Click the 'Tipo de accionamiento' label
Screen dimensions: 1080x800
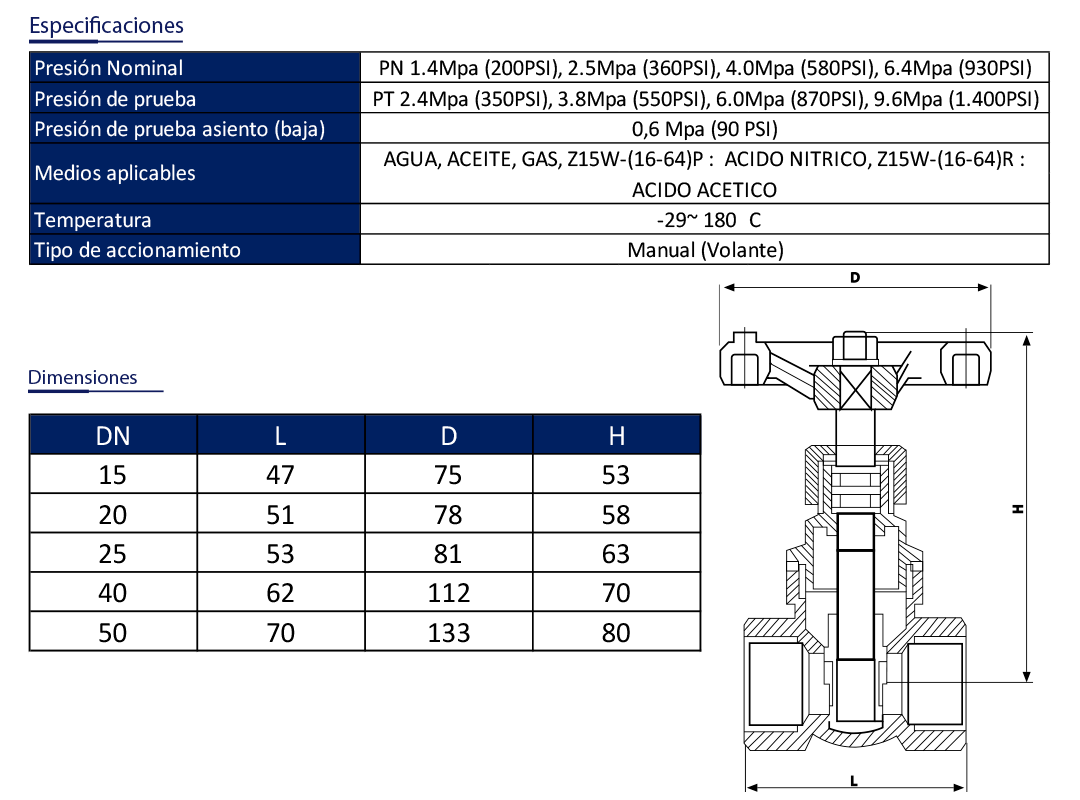click(x=138, y=250)
